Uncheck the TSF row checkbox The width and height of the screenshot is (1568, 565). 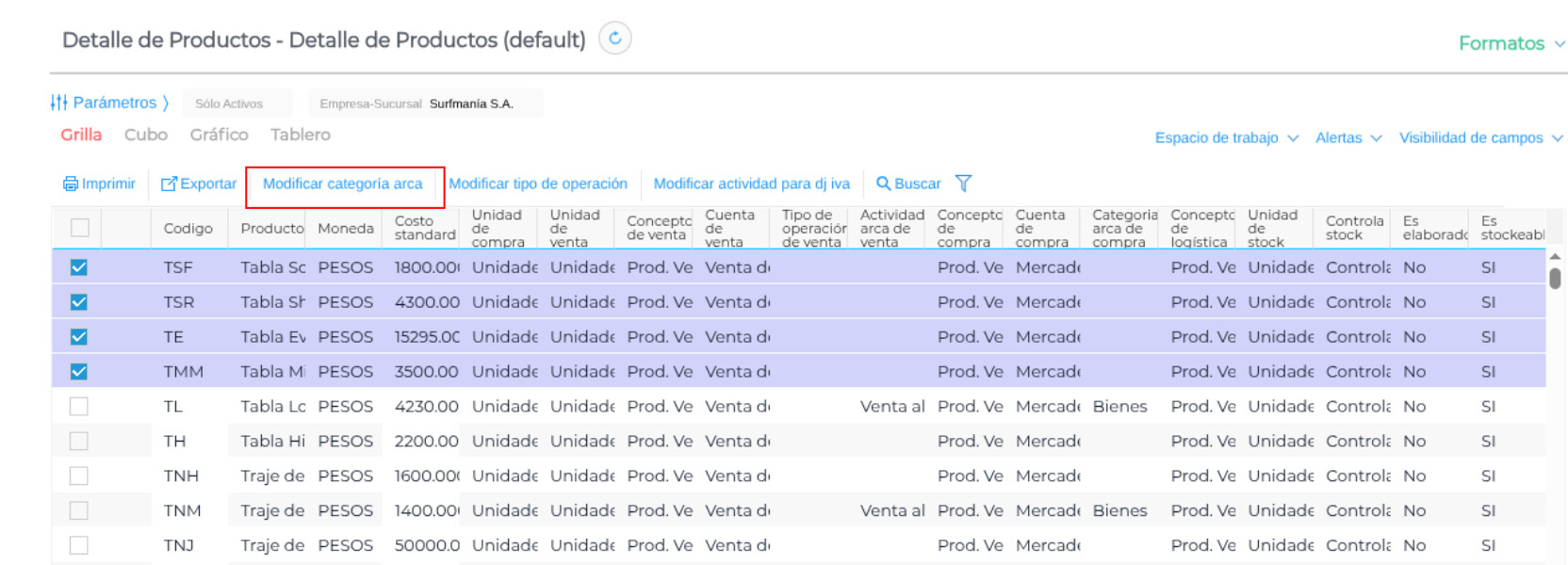pyautogui.click(x=79, y=267)
